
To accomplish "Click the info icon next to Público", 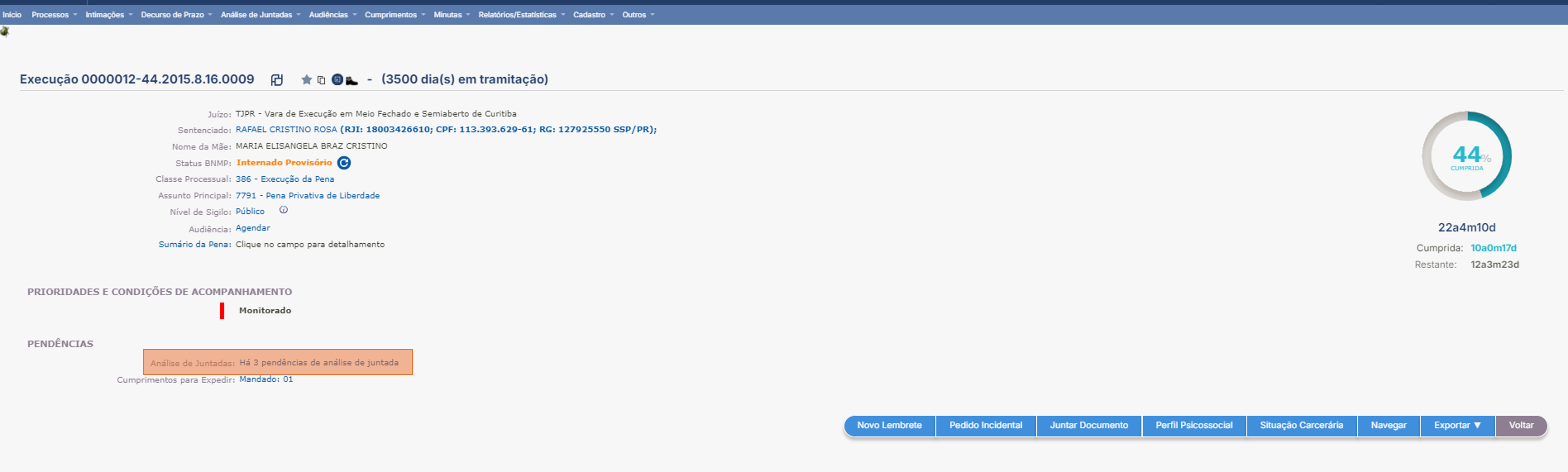I will coord(284,210).
